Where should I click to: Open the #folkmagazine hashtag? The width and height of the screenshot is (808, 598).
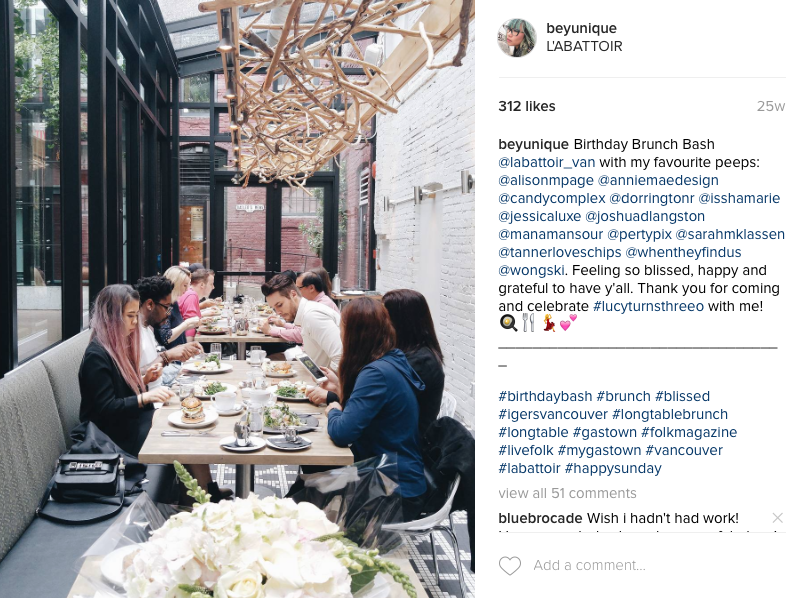click(689, 433)
